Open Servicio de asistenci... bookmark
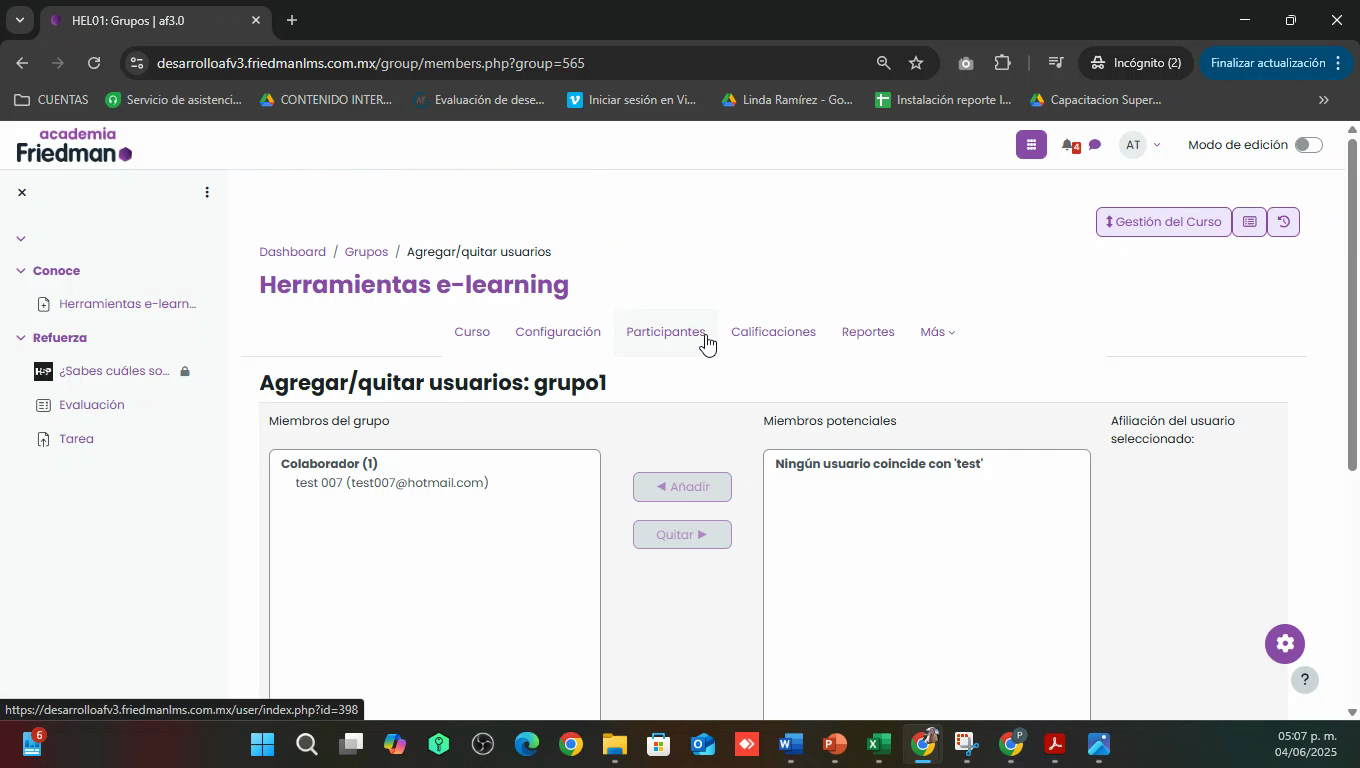Image resolution: width=1360 pixels, height=768 pixels. point(173,100)
